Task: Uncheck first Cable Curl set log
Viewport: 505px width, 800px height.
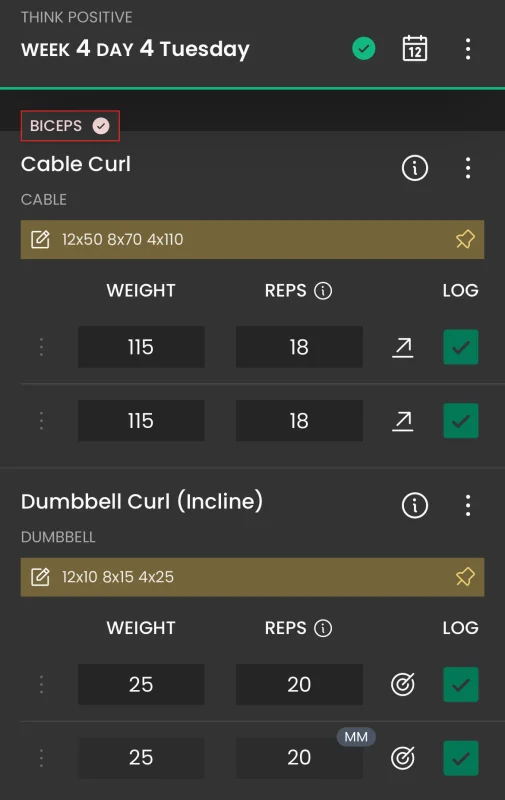Action: pos(461,347)
